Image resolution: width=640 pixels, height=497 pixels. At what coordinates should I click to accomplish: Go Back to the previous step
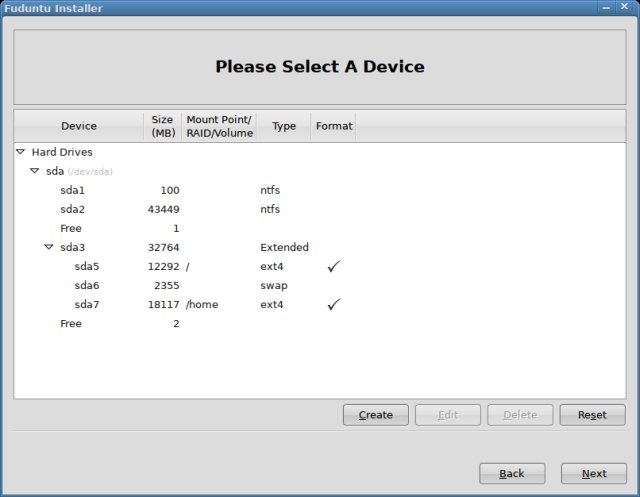[512, 473]
